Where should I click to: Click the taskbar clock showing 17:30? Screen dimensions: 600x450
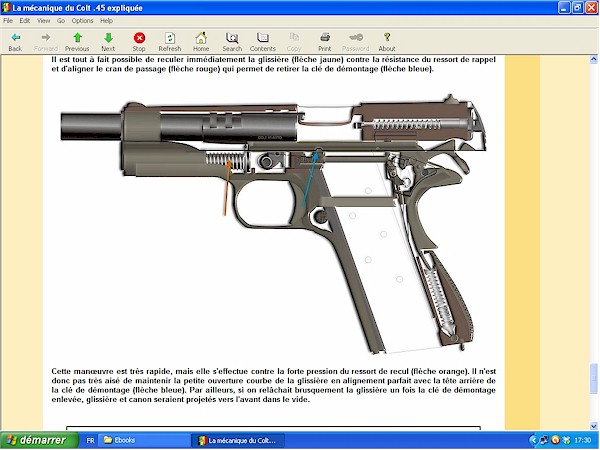coord(582,441)
